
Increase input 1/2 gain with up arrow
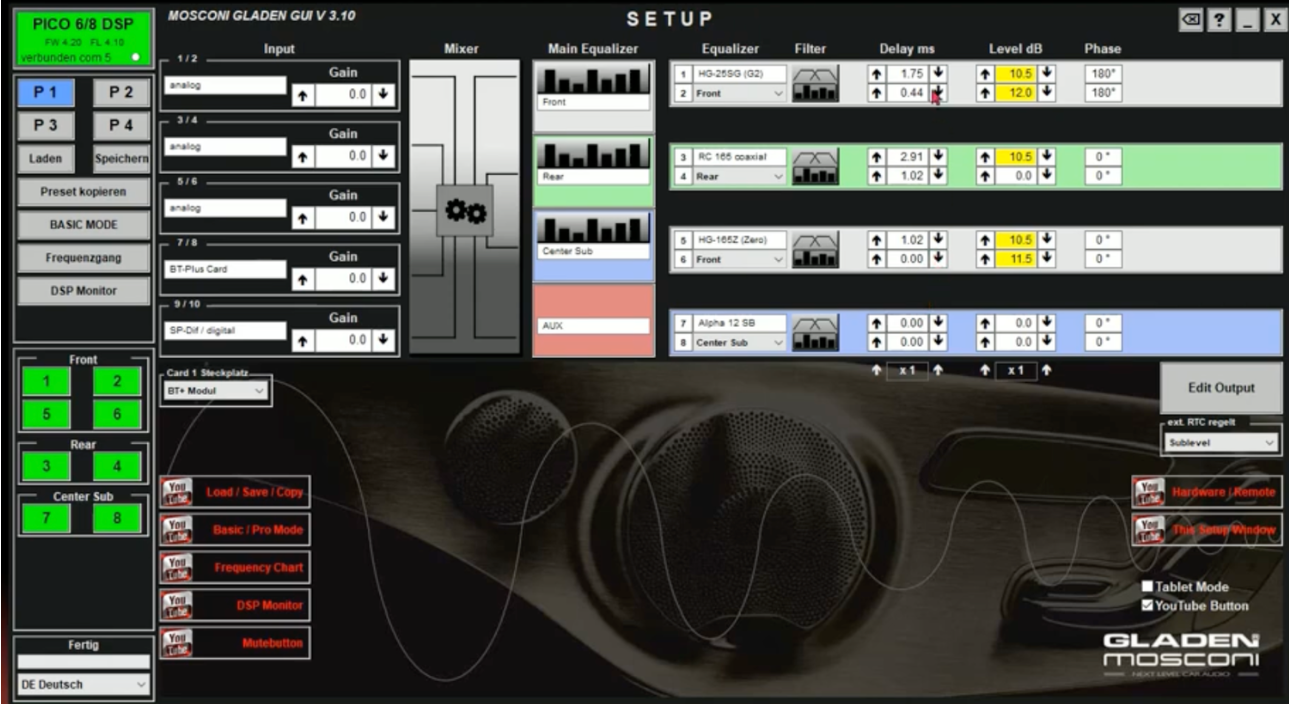coord(303,95)
